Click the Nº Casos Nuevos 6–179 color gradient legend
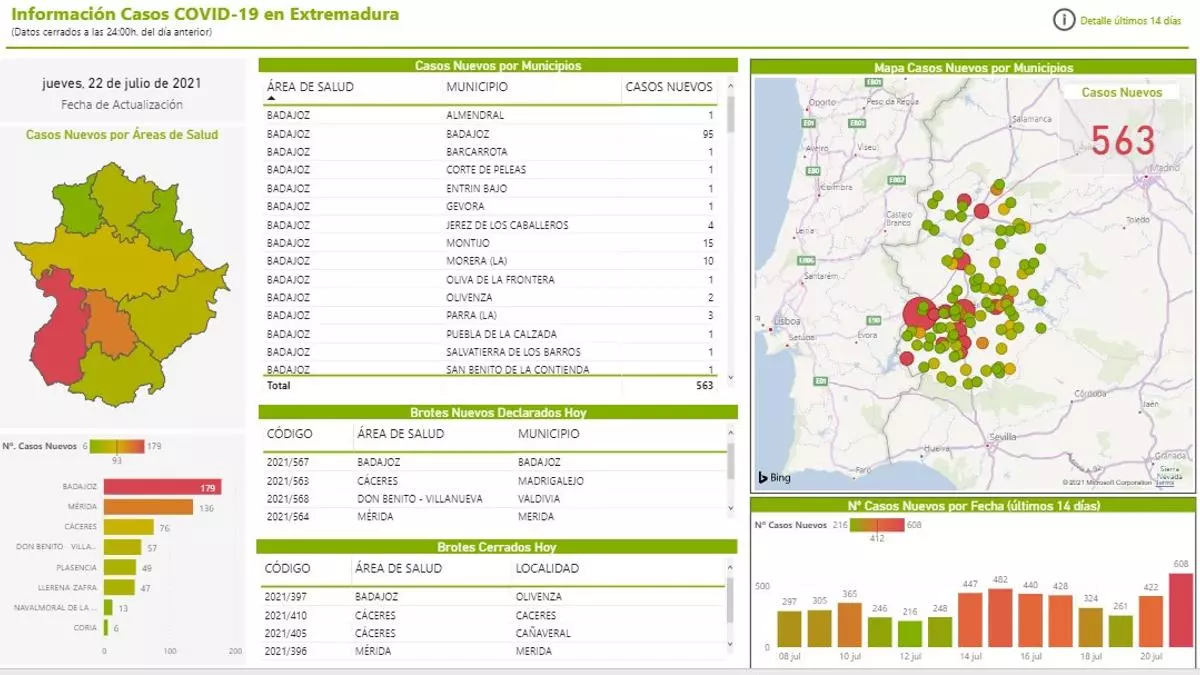Viewport: 1200px width, 675px height. click(117, 446)
